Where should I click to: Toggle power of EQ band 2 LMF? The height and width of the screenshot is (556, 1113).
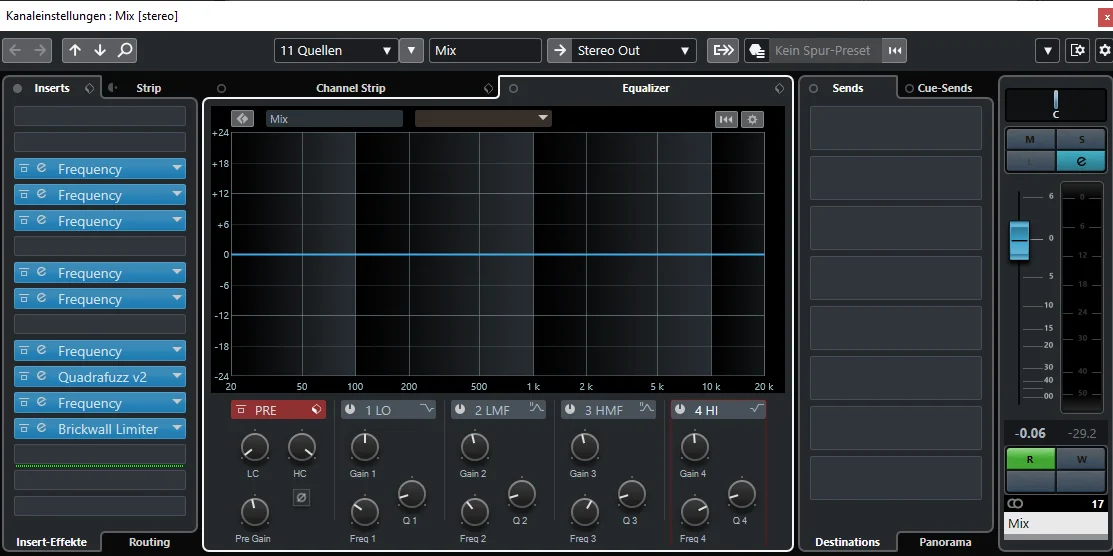coord(460,410)
